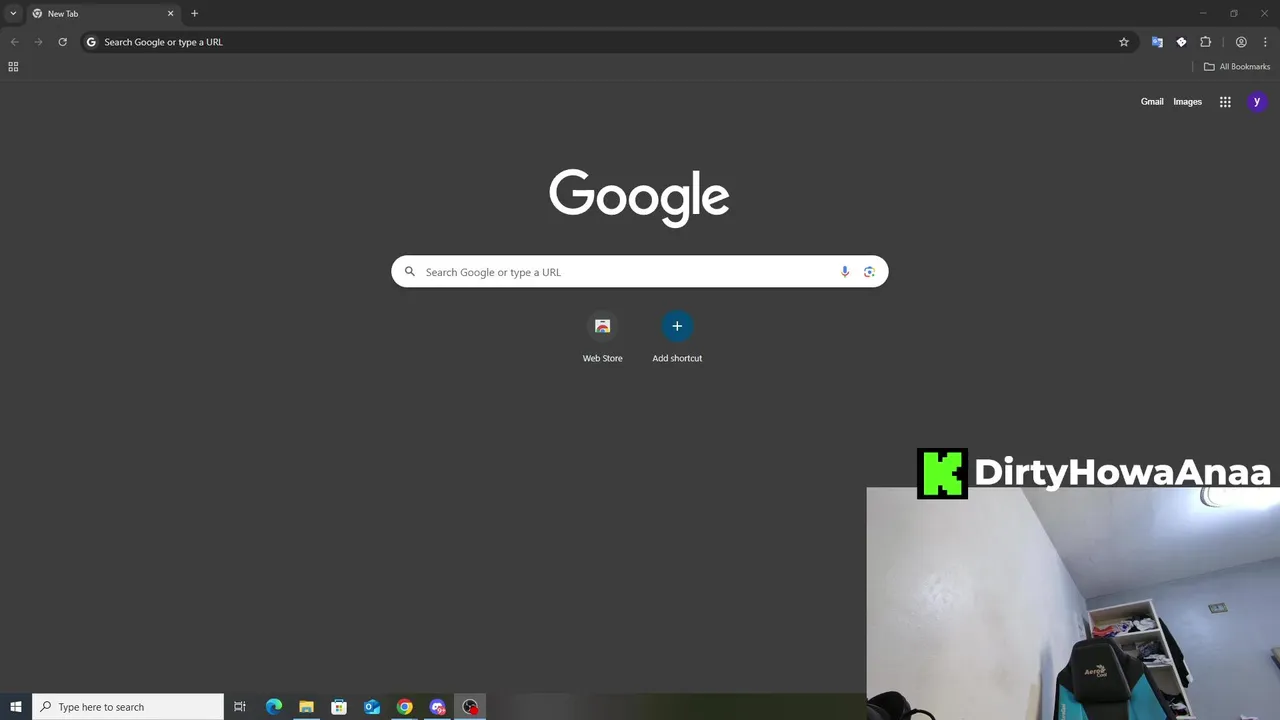Screen dimensions: 1280x720
Task: Open the Apps grid in bookmarks bar
Action: [13, 67]
